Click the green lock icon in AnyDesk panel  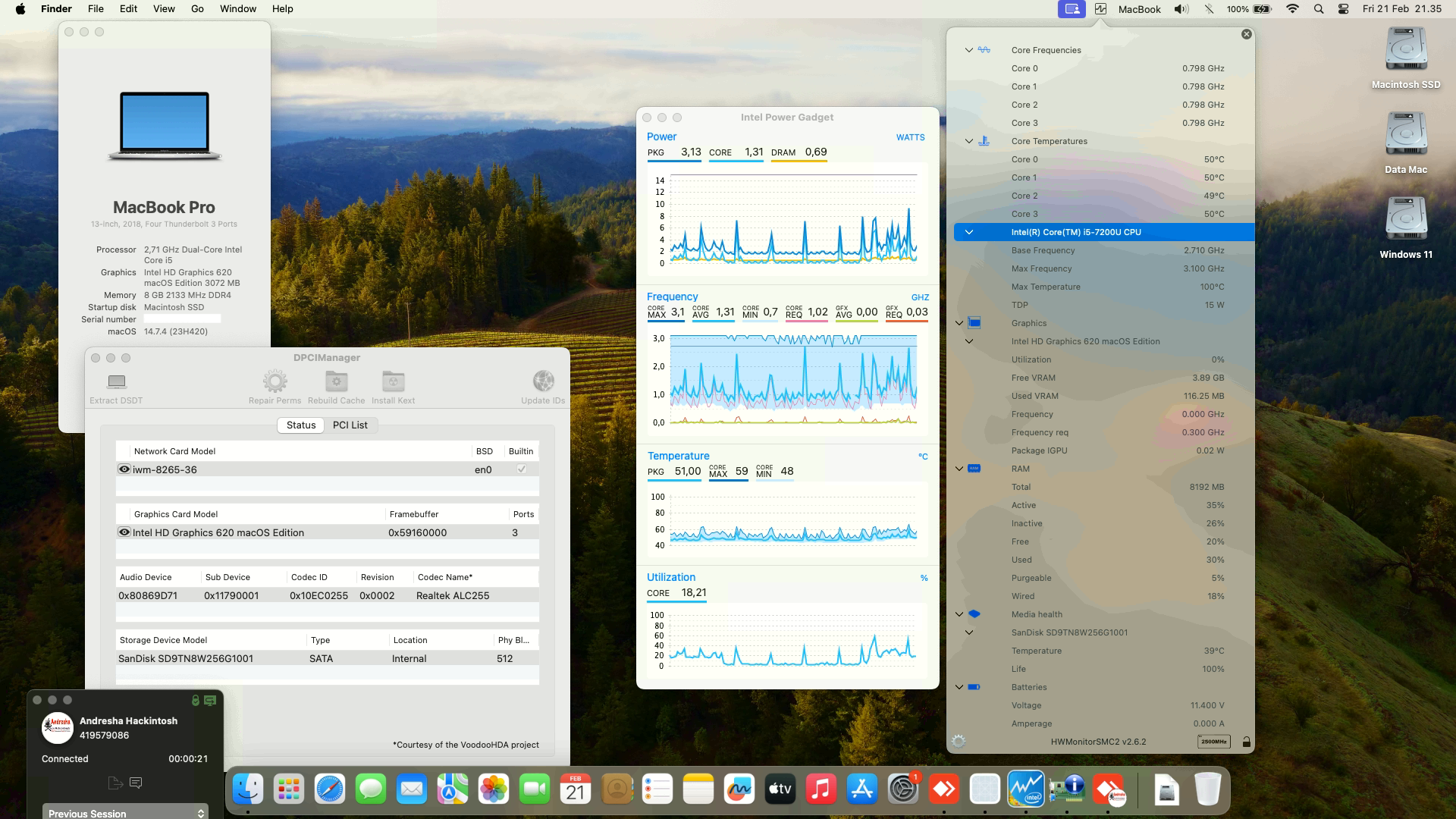click(195, 700)
